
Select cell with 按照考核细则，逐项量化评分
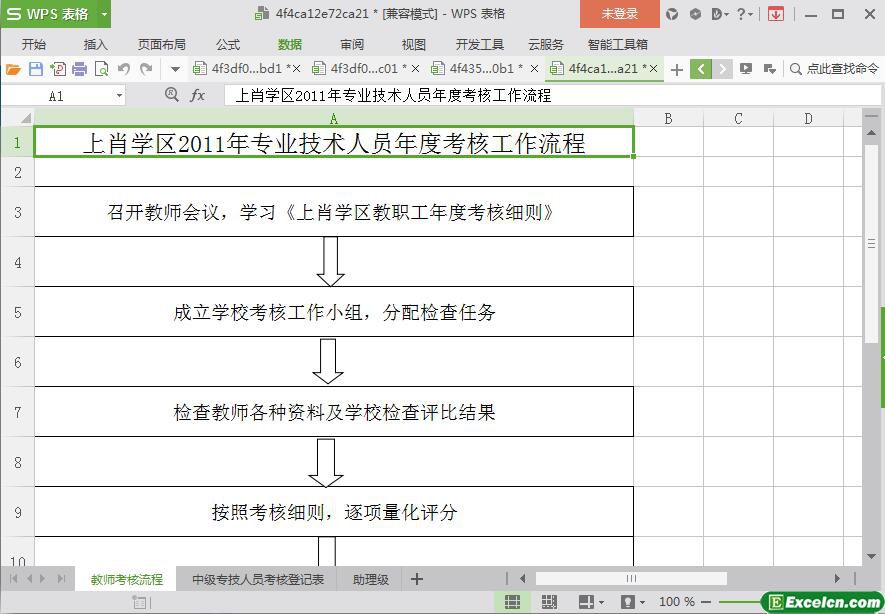click(x=334, y=512)
